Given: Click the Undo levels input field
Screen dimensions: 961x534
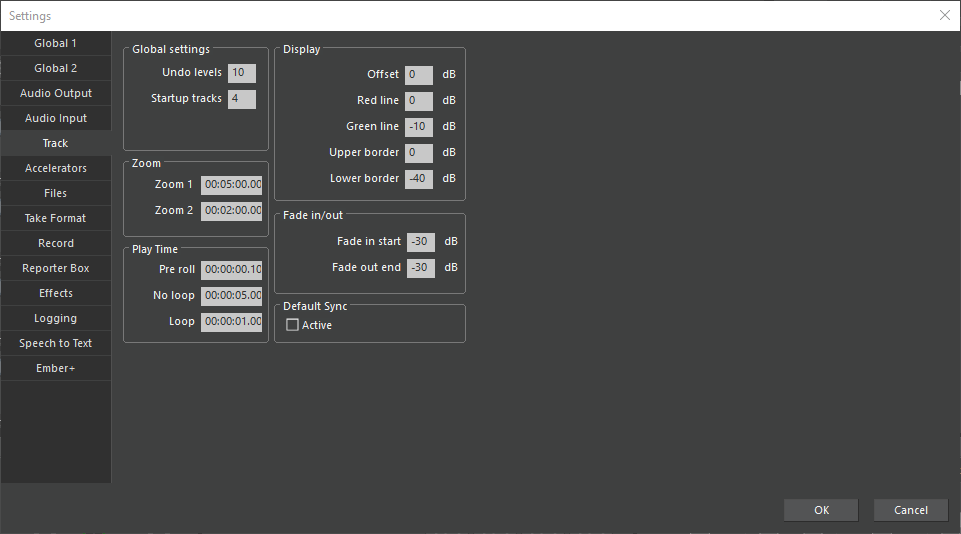Looking at the screenshot, I should coord(241,73).
